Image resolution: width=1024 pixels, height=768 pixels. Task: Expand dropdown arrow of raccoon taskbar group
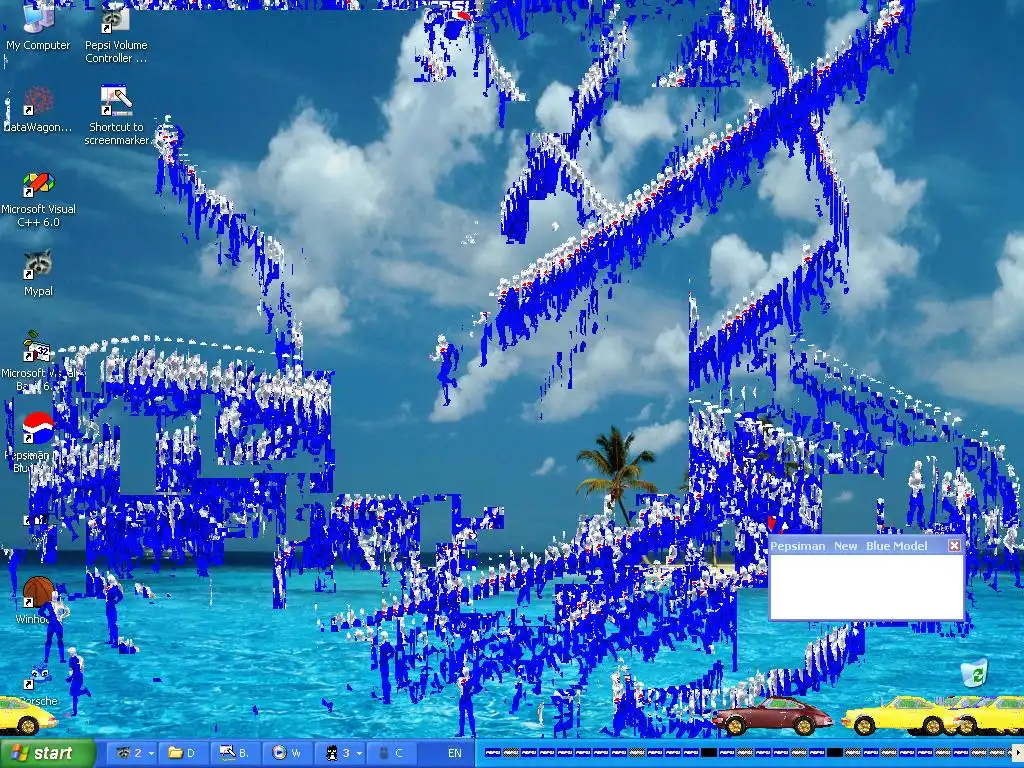point(151,754)
